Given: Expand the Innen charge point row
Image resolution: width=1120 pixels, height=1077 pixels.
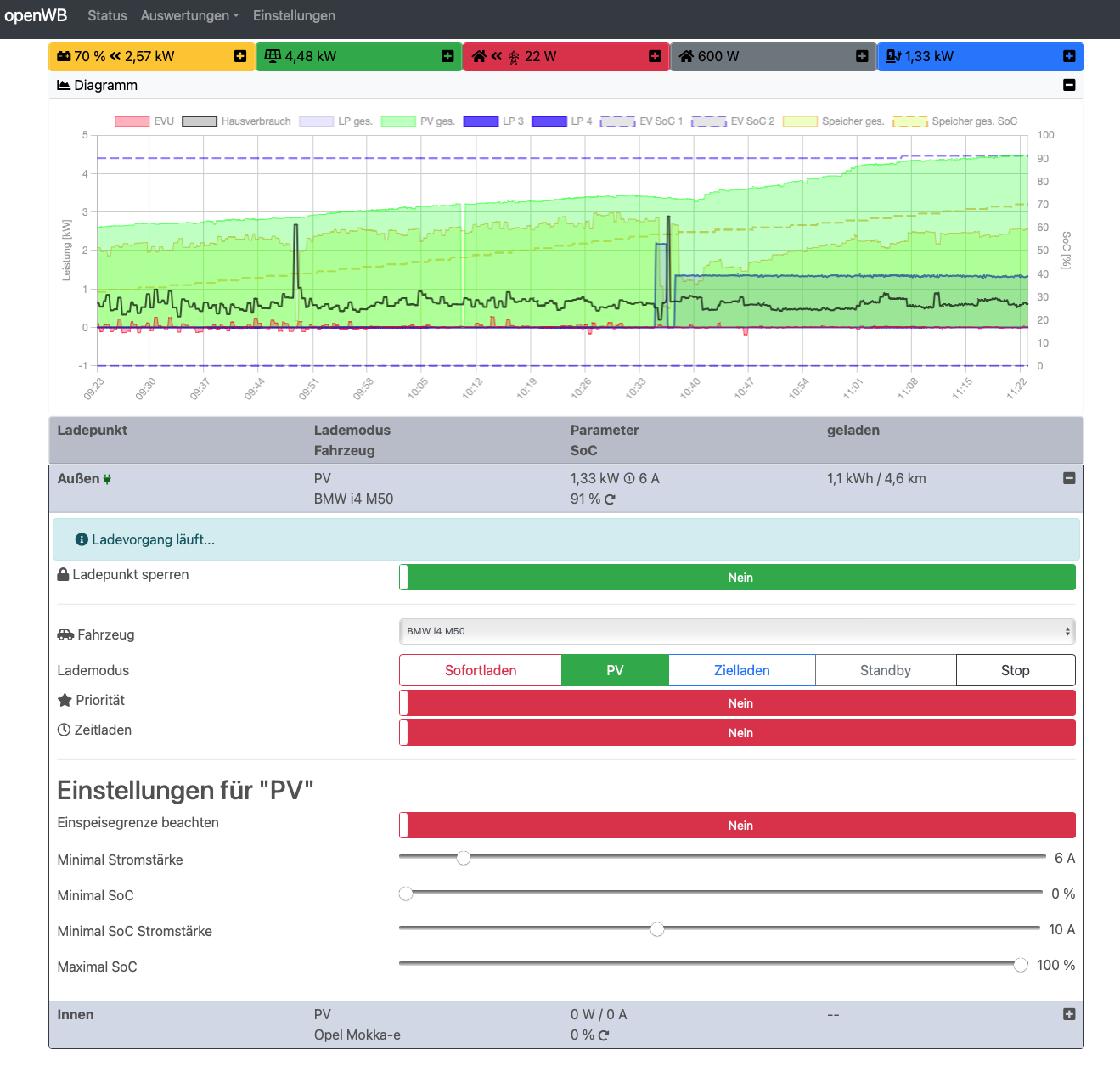Looking at the screenshot, I should click(x=1069, y=1014).
